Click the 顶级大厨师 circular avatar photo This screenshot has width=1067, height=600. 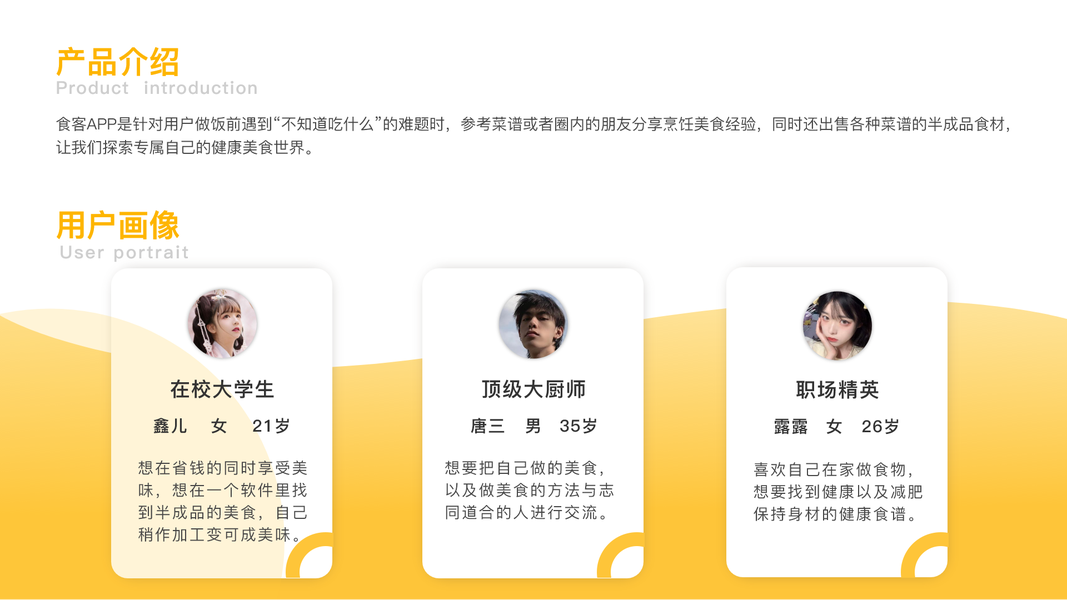533,324
